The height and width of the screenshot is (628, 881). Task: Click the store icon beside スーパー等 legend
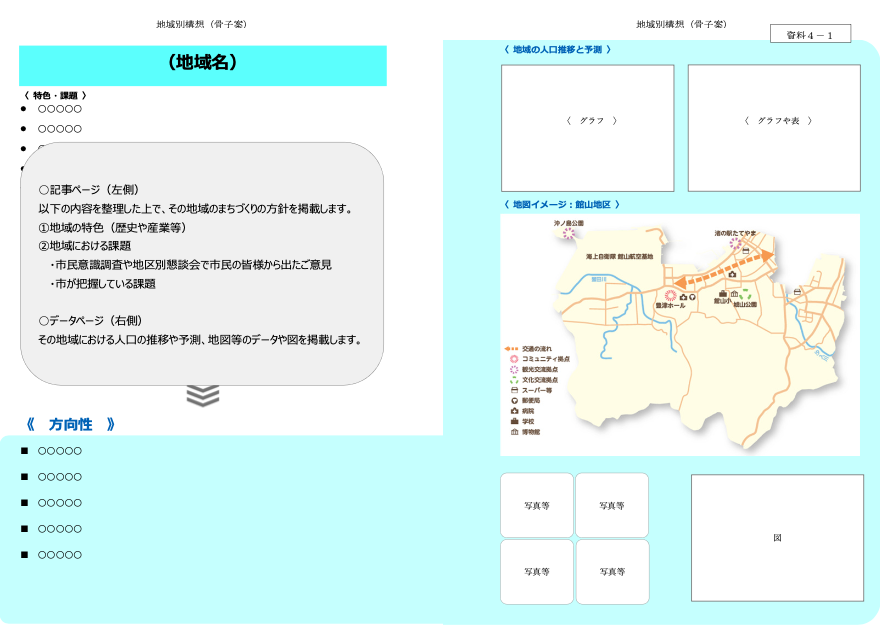(514, 390)
